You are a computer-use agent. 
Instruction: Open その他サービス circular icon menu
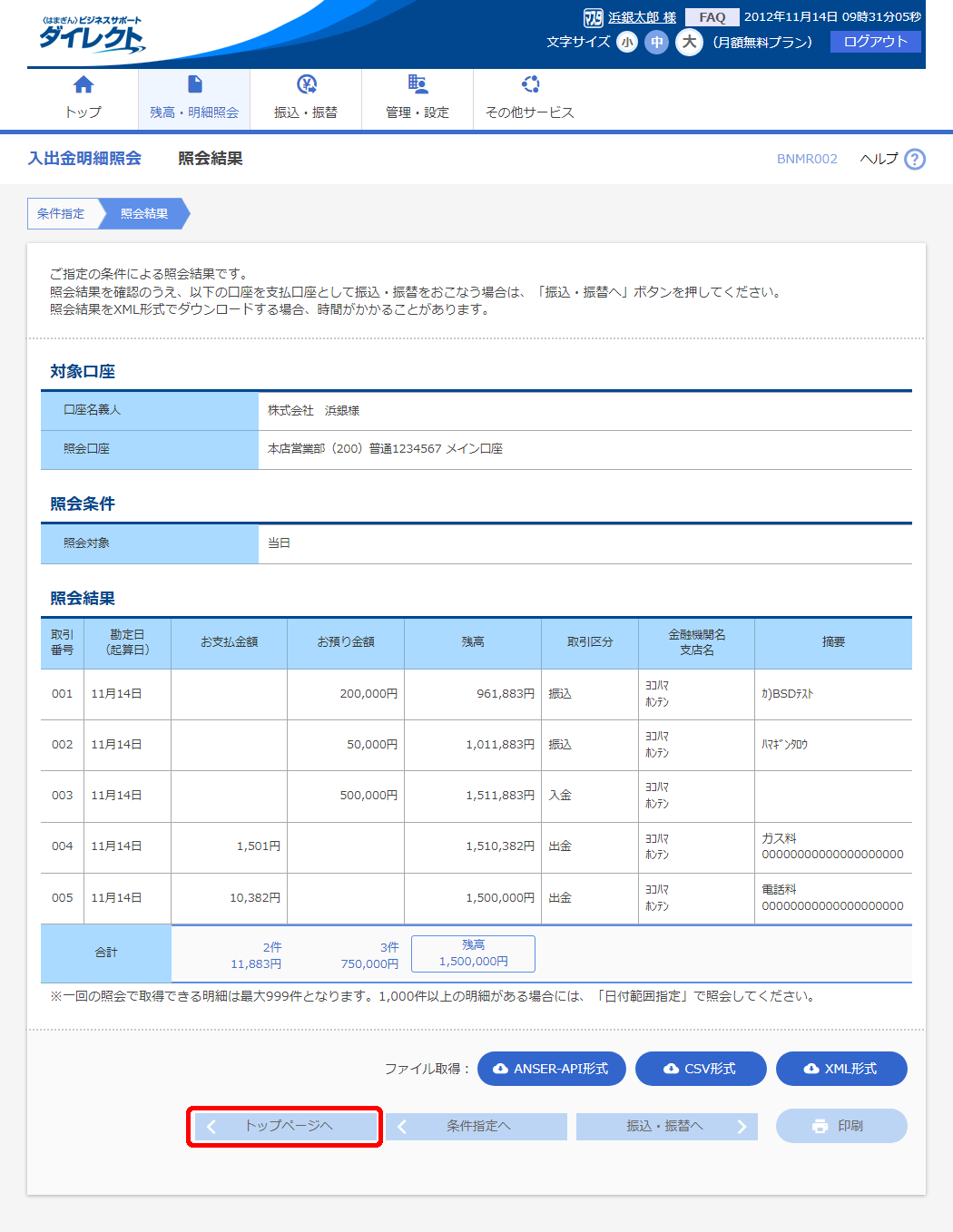coord(530,85)
